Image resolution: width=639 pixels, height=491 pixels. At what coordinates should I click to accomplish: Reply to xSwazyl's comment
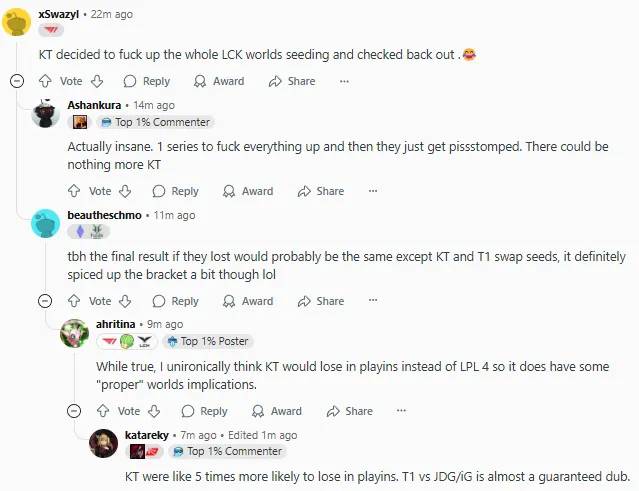click(147, 81)
